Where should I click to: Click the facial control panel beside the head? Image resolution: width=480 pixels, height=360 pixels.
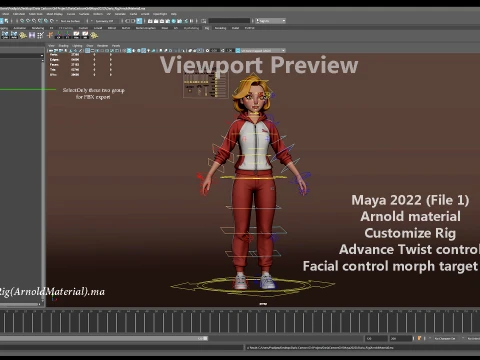pyautogui.click(x=205, y=85)
